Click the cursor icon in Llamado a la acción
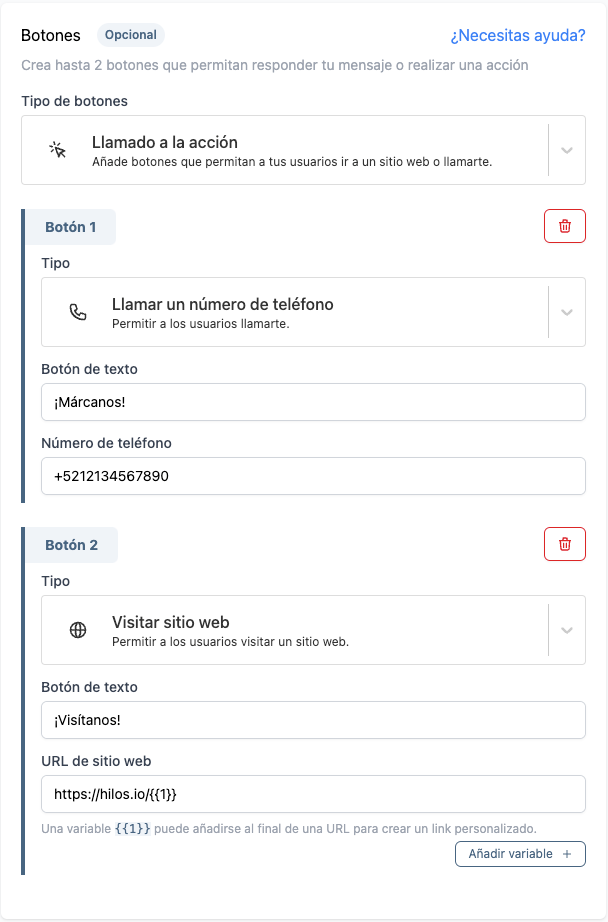Image resolution: width=608 pixels, height=922 pixels. (x=58, y=150)
